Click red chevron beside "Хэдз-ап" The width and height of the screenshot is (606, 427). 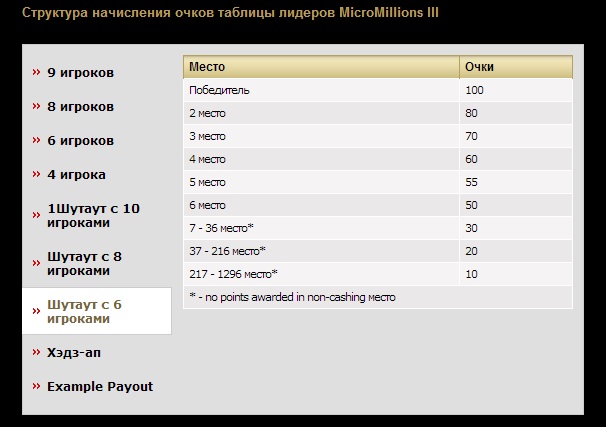click(x=36, y=352)
